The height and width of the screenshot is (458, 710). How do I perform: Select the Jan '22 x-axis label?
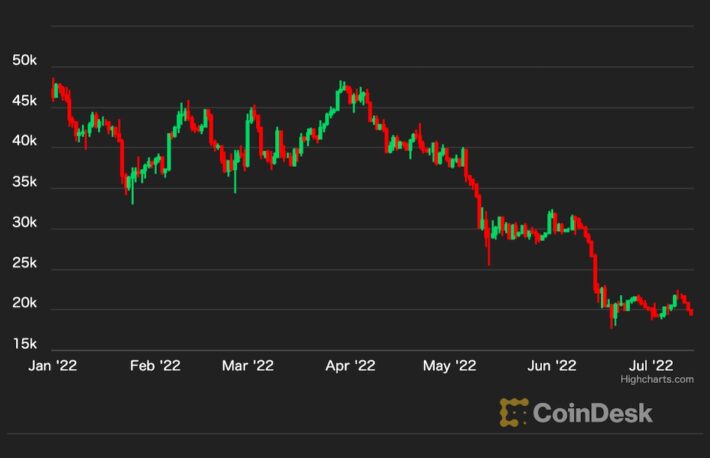(51, 366)
